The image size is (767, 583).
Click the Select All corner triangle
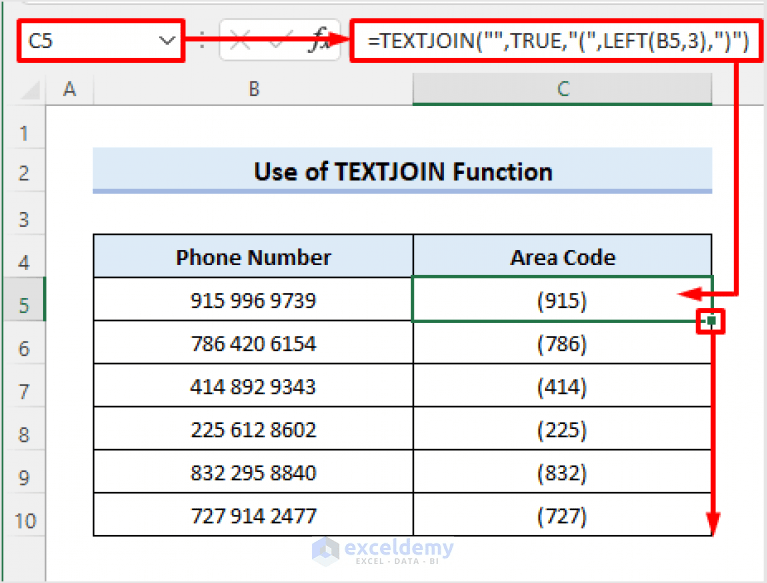pos(29,90)
